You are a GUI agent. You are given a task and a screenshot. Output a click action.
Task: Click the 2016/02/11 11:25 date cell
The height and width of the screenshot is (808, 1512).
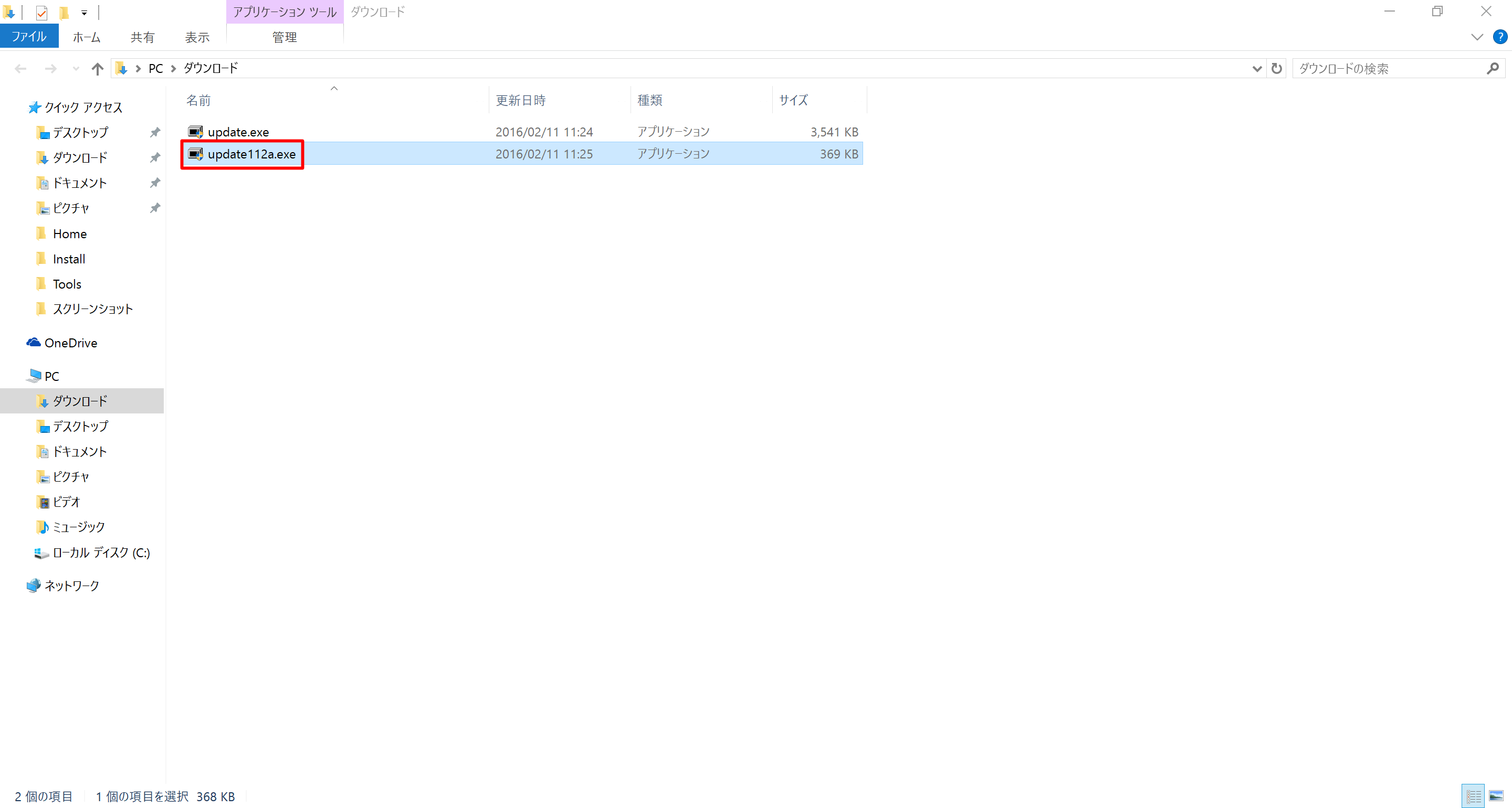coord(544,154)
